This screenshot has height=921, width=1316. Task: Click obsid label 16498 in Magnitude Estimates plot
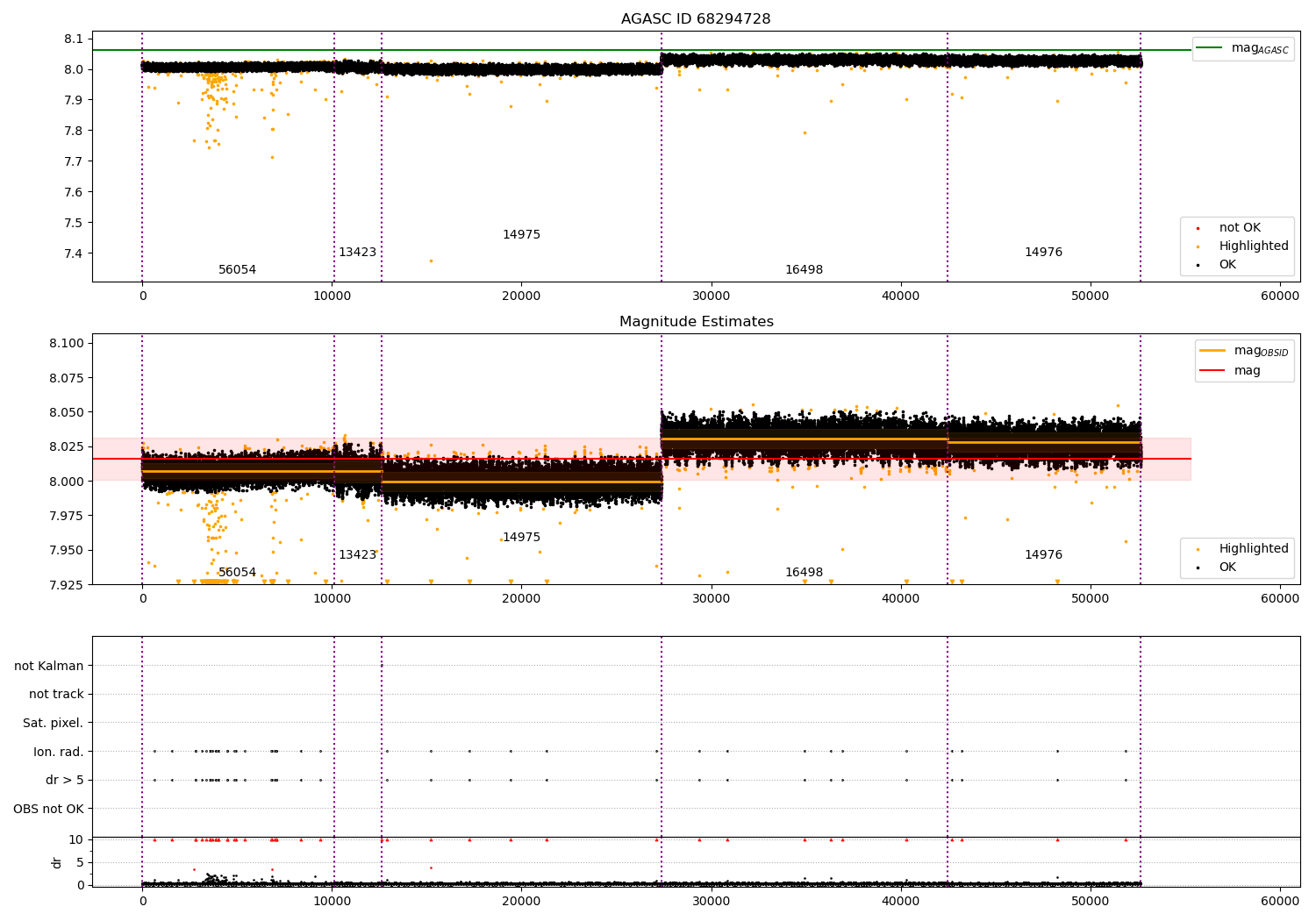[804, 573]
